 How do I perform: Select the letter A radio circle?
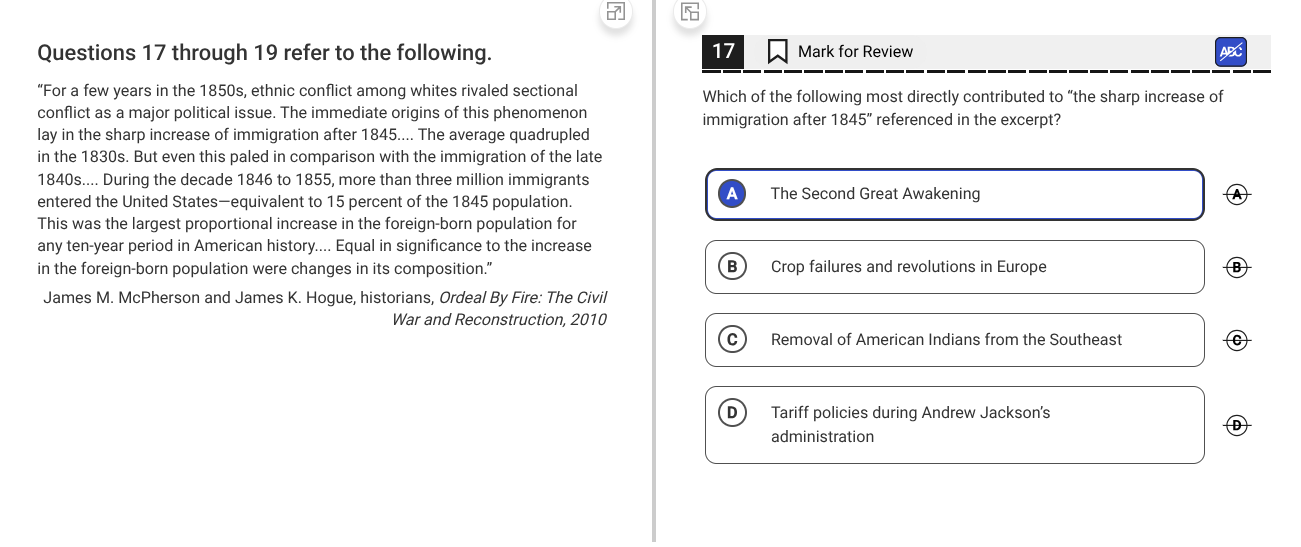tap(732, 194)
